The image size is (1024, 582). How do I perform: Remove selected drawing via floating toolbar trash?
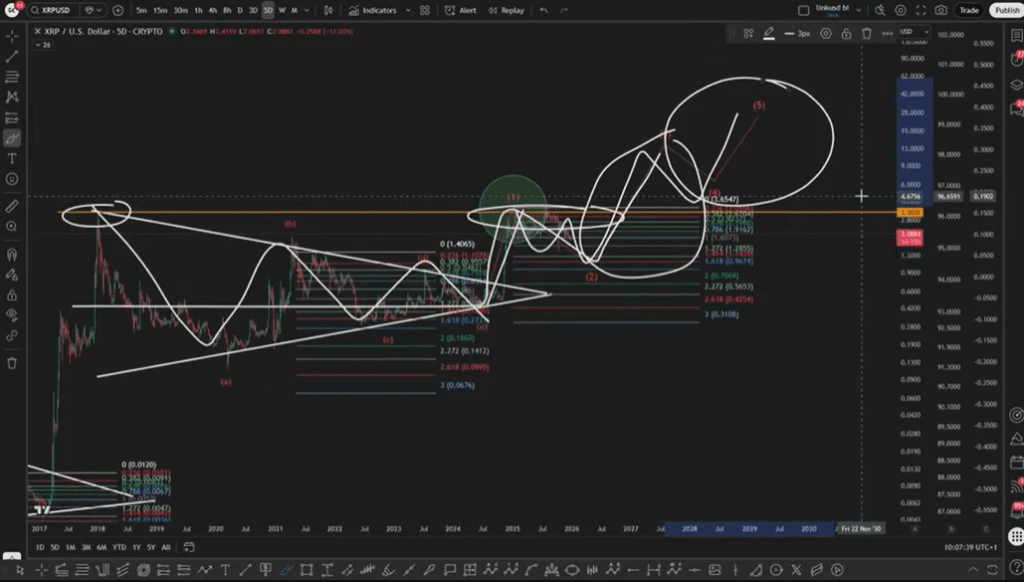(x=867, y=33)
